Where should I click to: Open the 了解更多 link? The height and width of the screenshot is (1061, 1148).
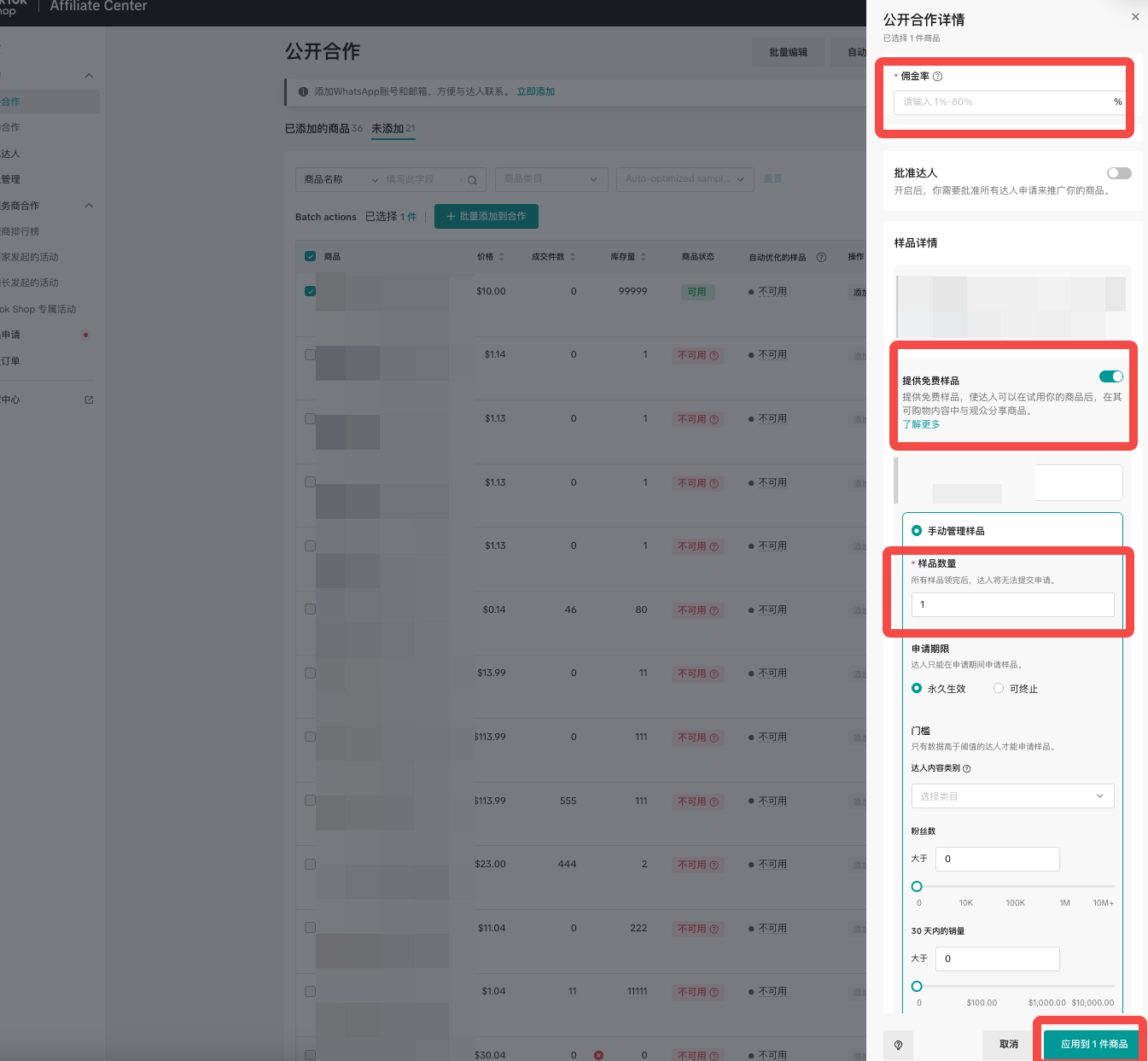[x=921, y=424]
